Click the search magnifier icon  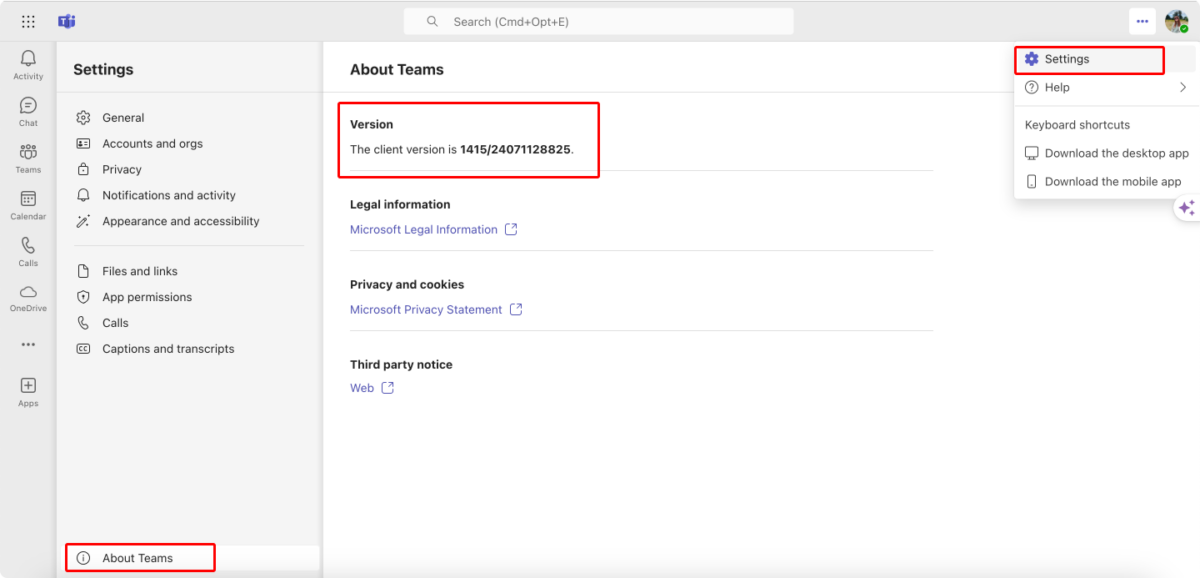point(432,21)
